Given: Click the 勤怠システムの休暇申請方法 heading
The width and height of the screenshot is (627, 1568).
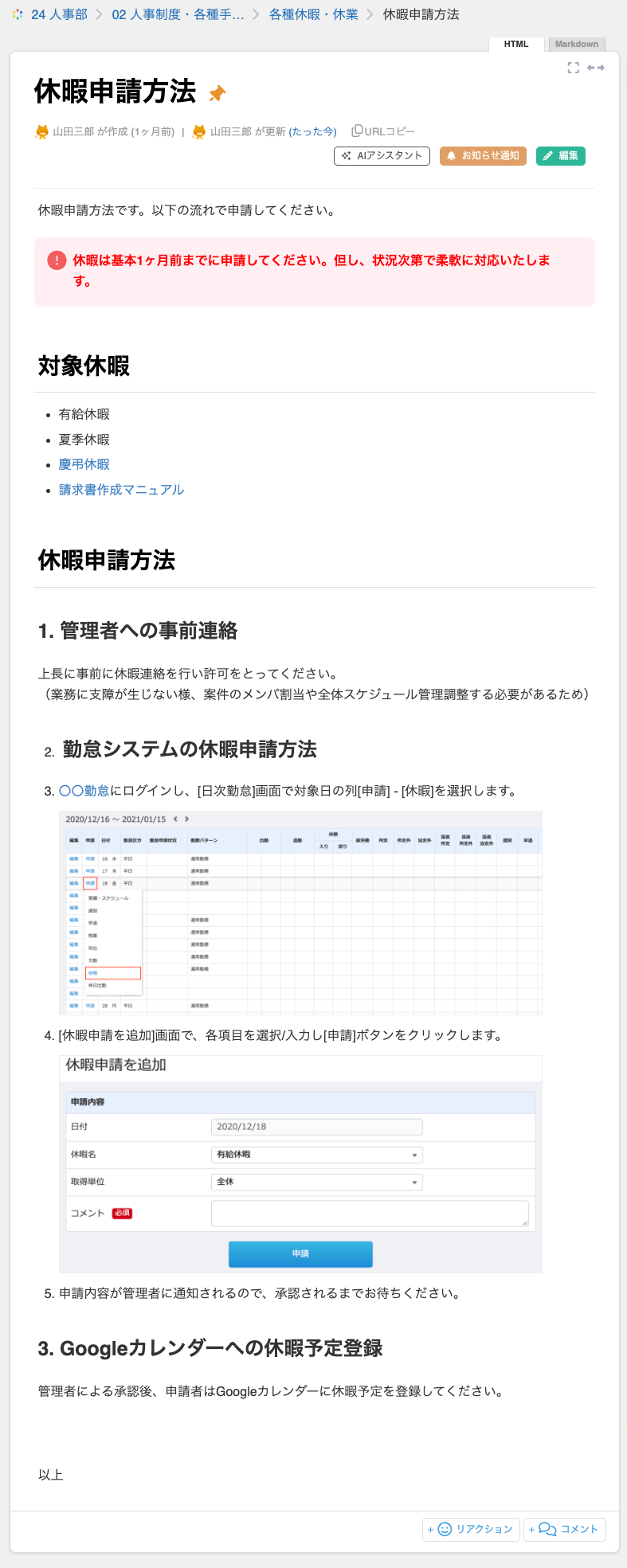Looking at the screenshot, I should [x=190, y=749].
